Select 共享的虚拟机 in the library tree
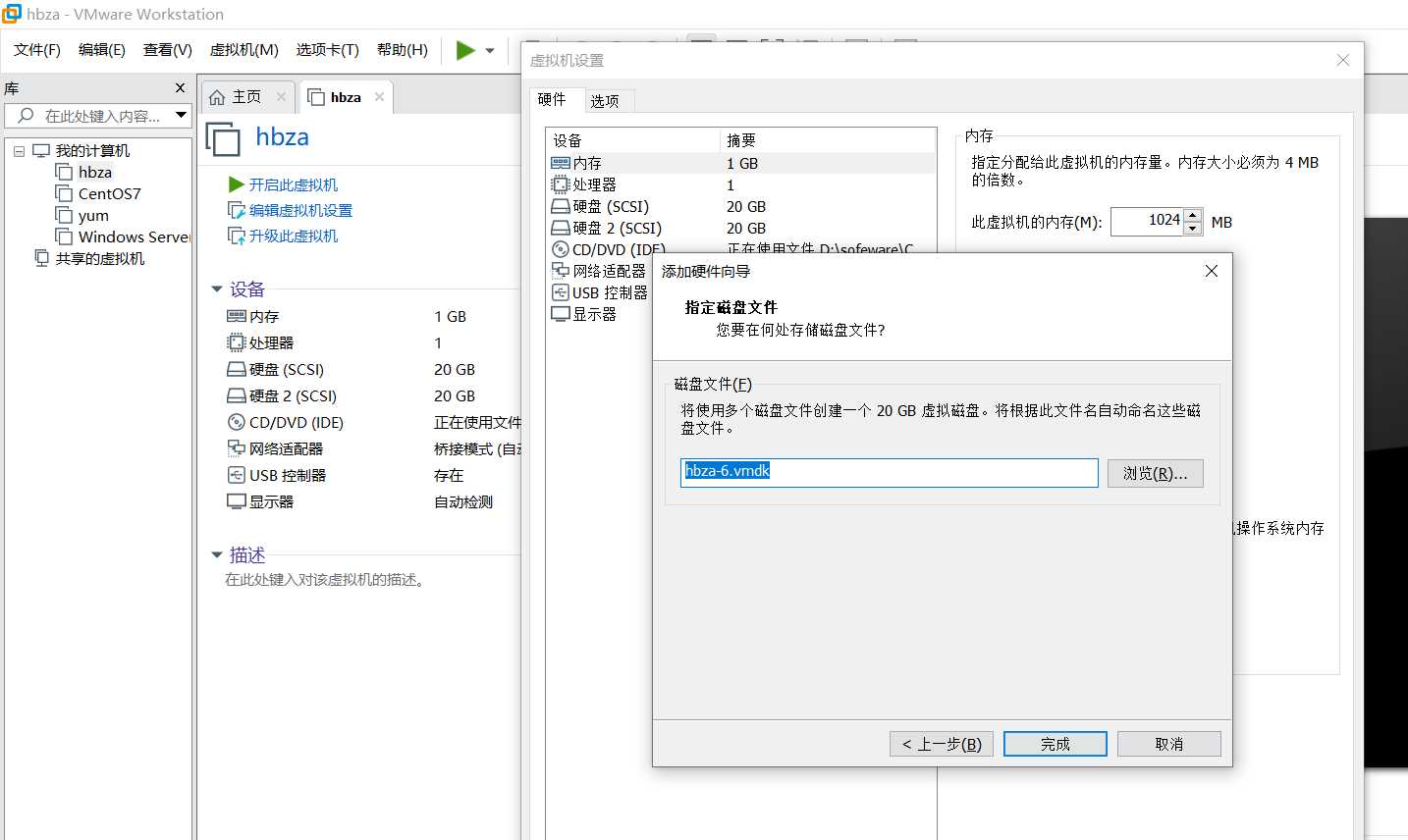 (100, 258)
